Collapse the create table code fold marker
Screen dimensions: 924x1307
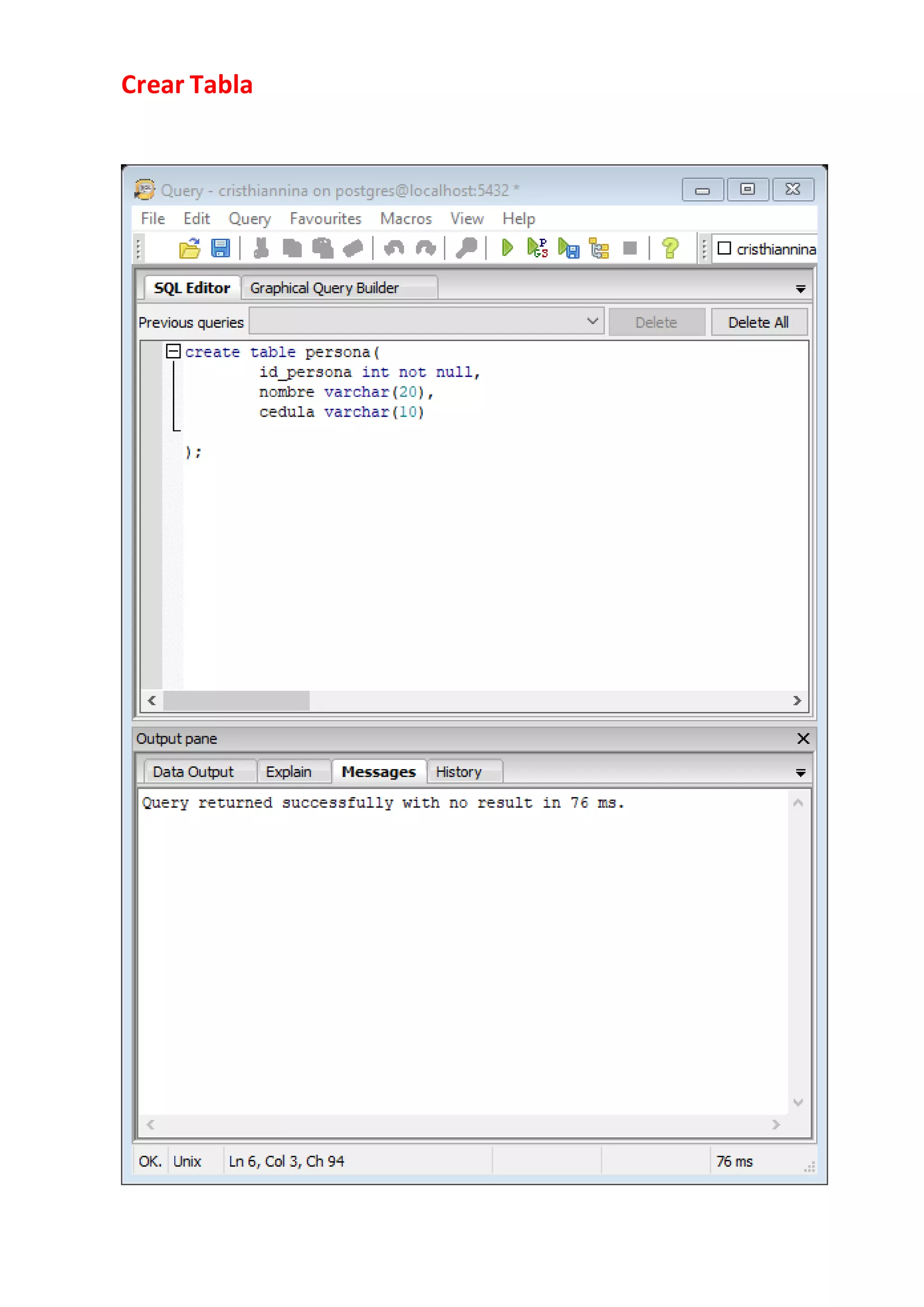pyautogui.click(x=173, y=351)
